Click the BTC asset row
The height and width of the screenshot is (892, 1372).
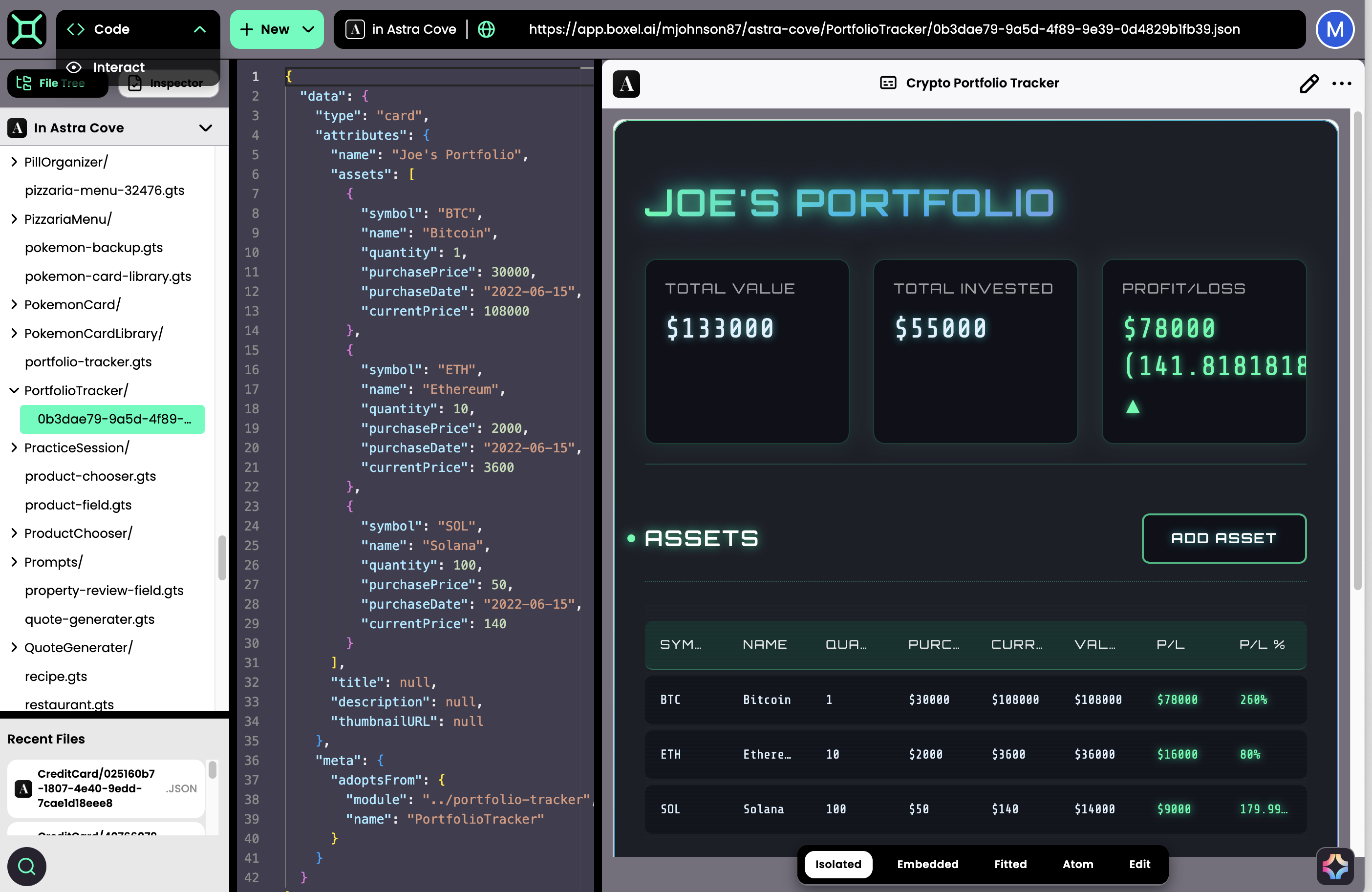[x=975, y=700]
